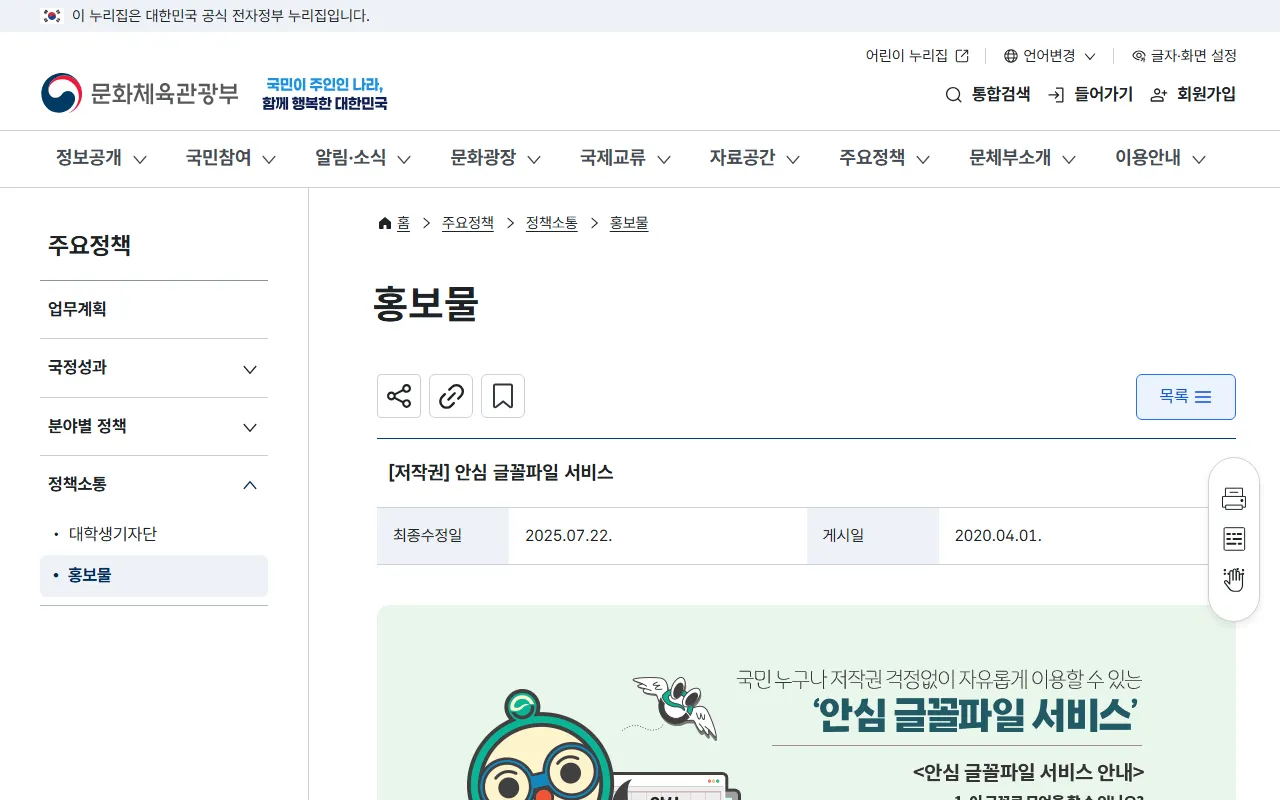Click the 게시일 label cell

click(x=873, y=536)
